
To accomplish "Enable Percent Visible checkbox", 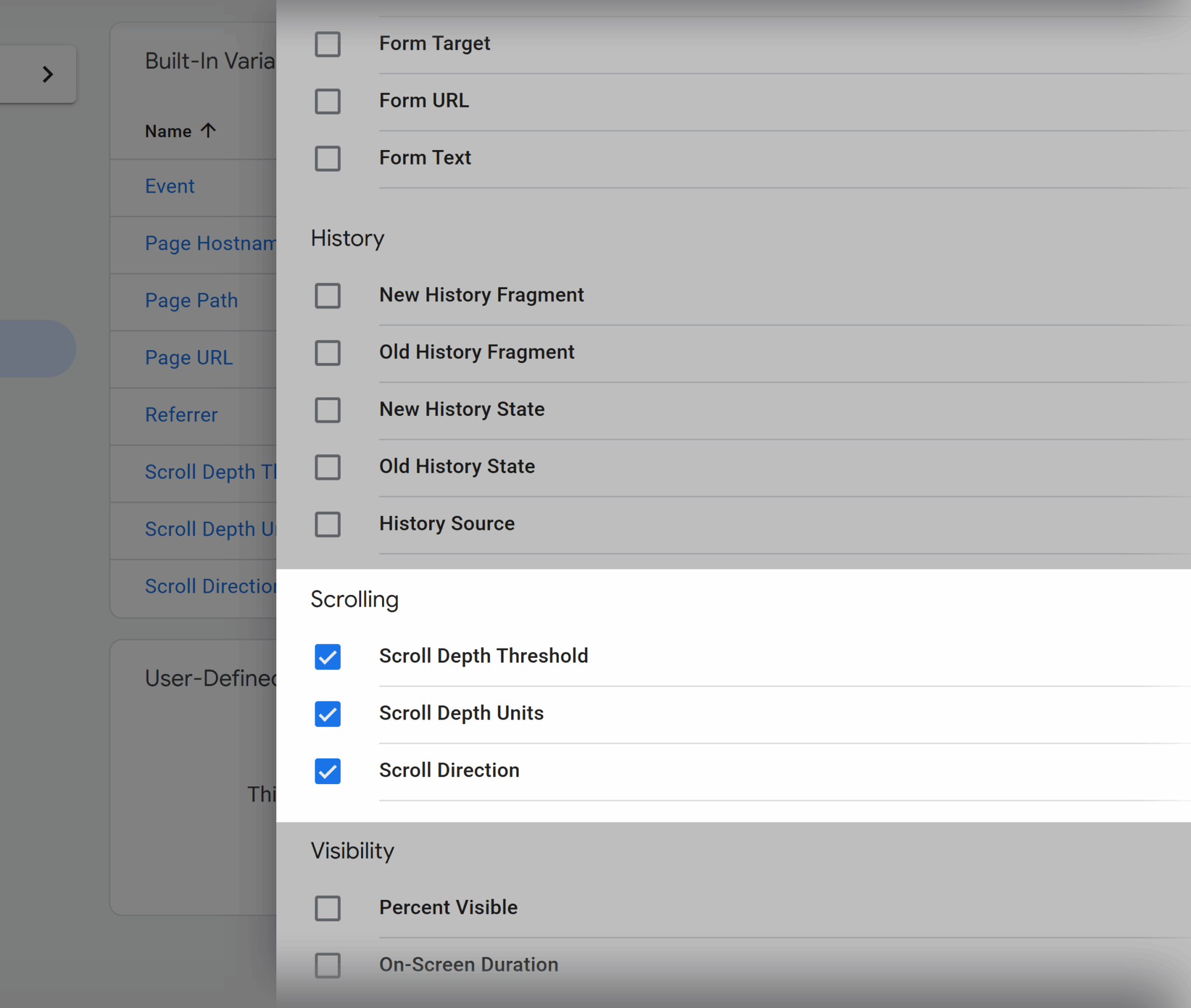I will [327, 908].
